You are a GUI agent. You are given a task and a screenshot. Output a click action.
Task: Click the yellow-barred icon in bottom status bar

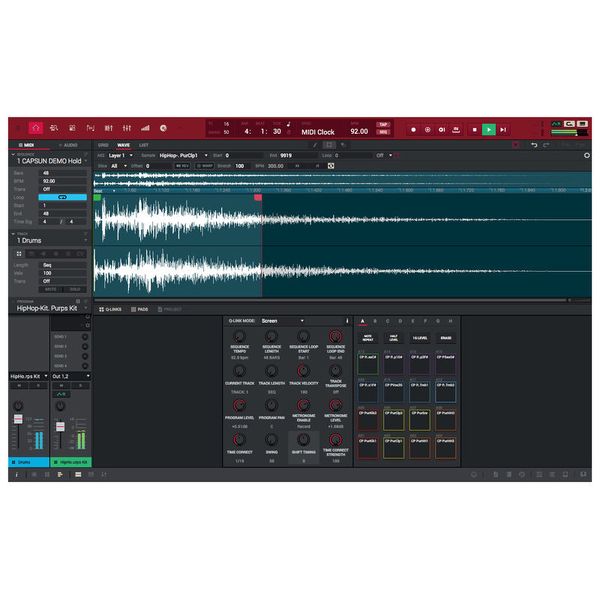(x=60, y=474)
